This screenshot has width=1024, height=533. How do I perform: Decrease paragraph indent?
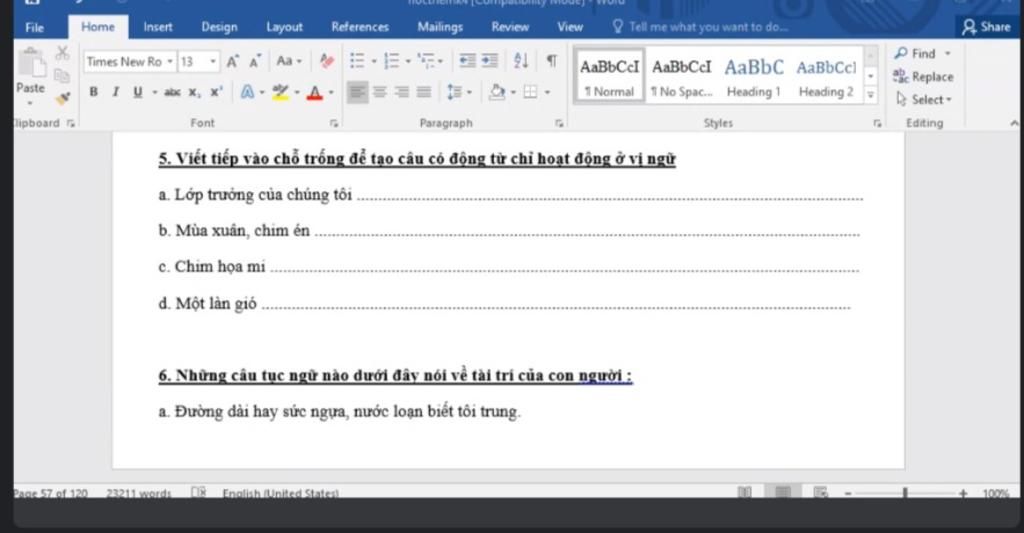pyautogui.click(x=468, y=61)
